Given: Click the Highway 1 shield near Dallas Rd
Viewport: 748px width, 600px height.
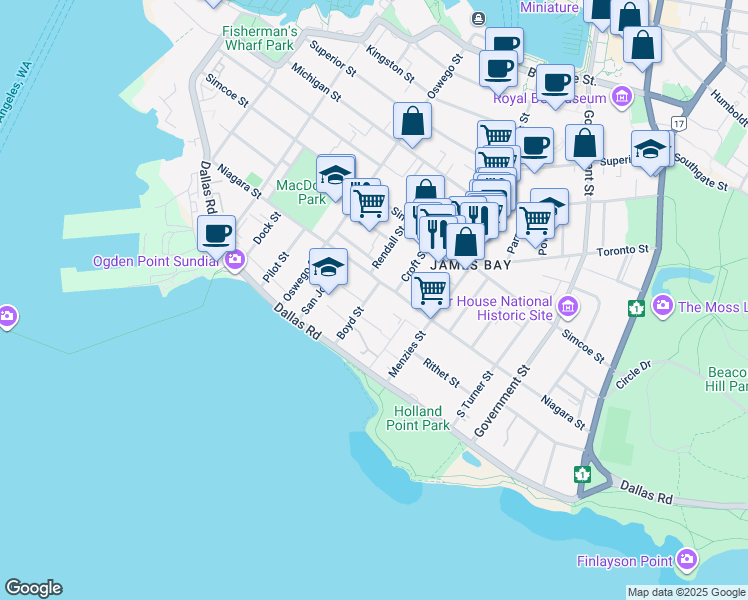Looking at the screenshot, I should (x=582, y=474).
